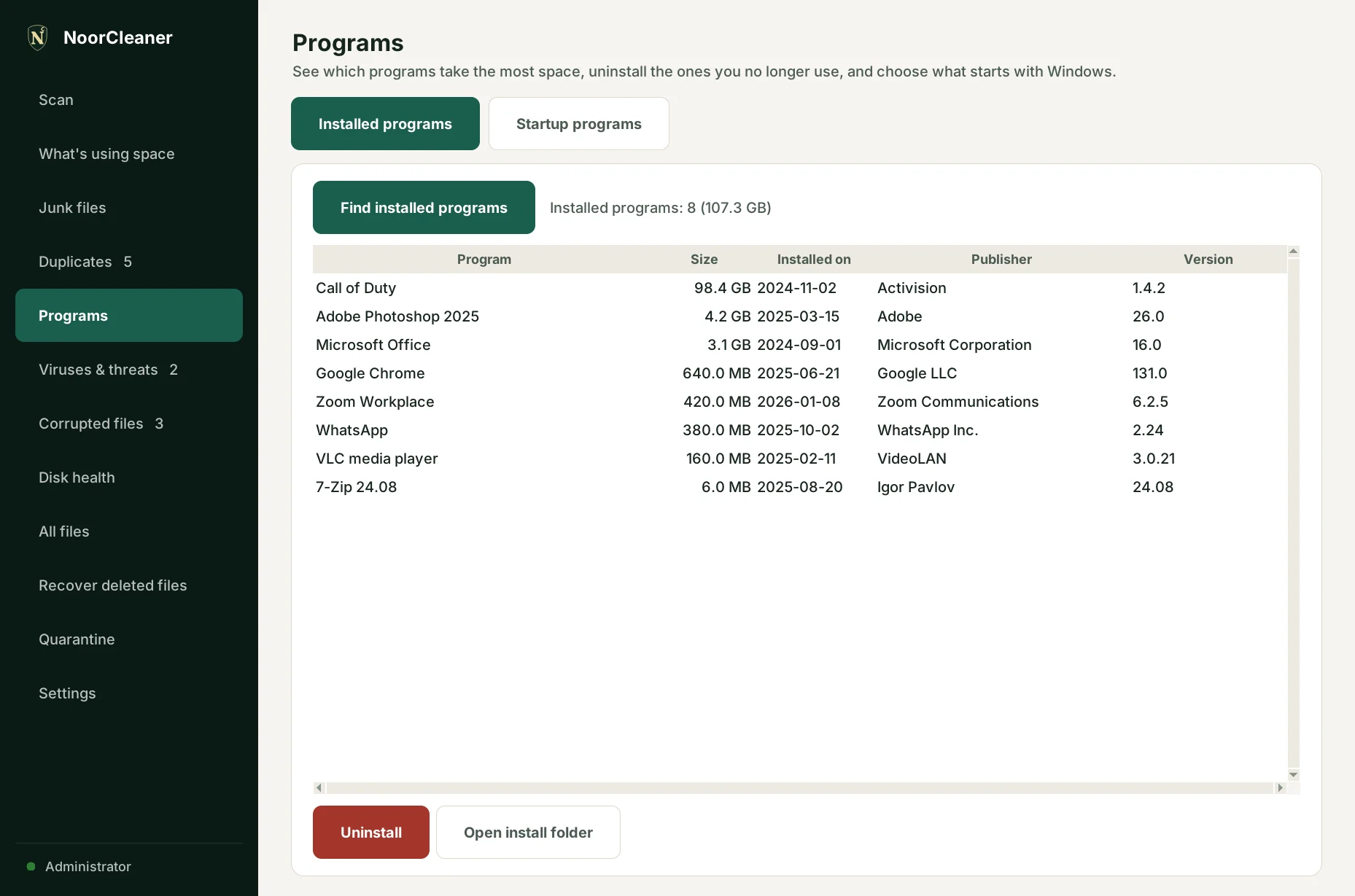This screenshot has height=896, width=1355.
Task: Click the Microsoft Corporation publisher cell
Action: tap(954, 345)
